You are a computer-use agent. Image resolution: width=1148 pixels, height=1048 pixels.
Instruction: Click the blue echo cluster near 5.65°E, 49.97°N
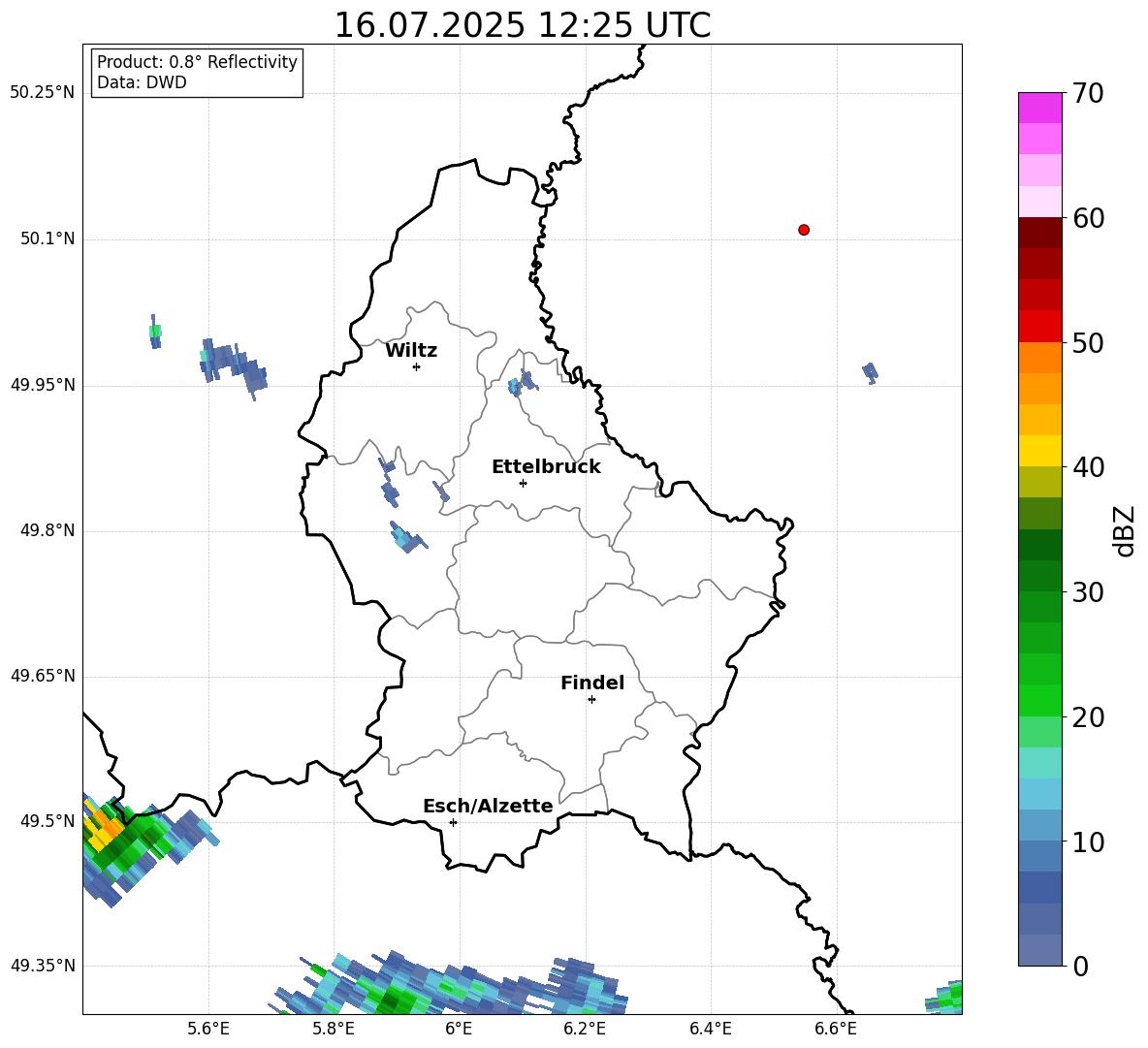click(233, 368)
